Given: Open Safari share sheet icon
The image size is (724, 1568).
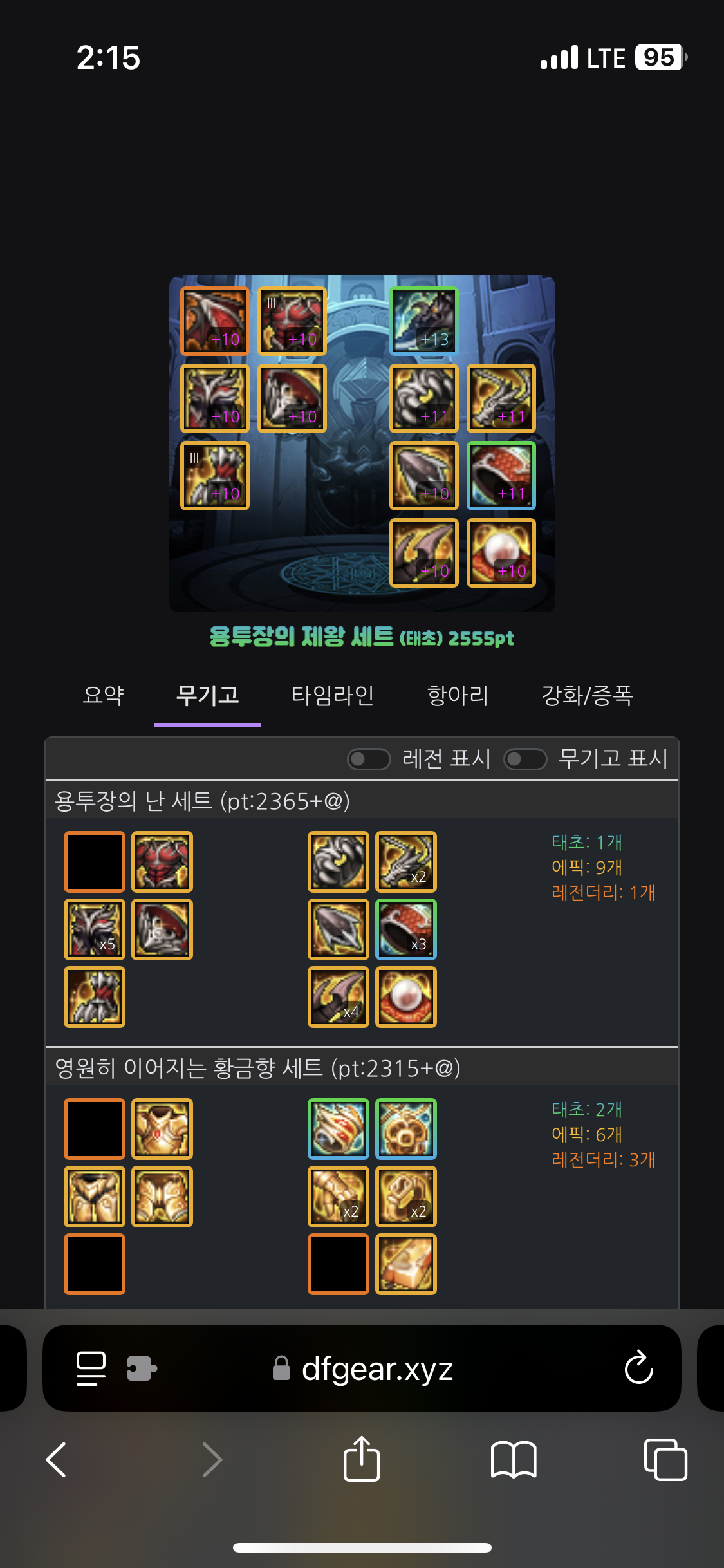Looking at the screenshot, I should (x=362, y=1459).
